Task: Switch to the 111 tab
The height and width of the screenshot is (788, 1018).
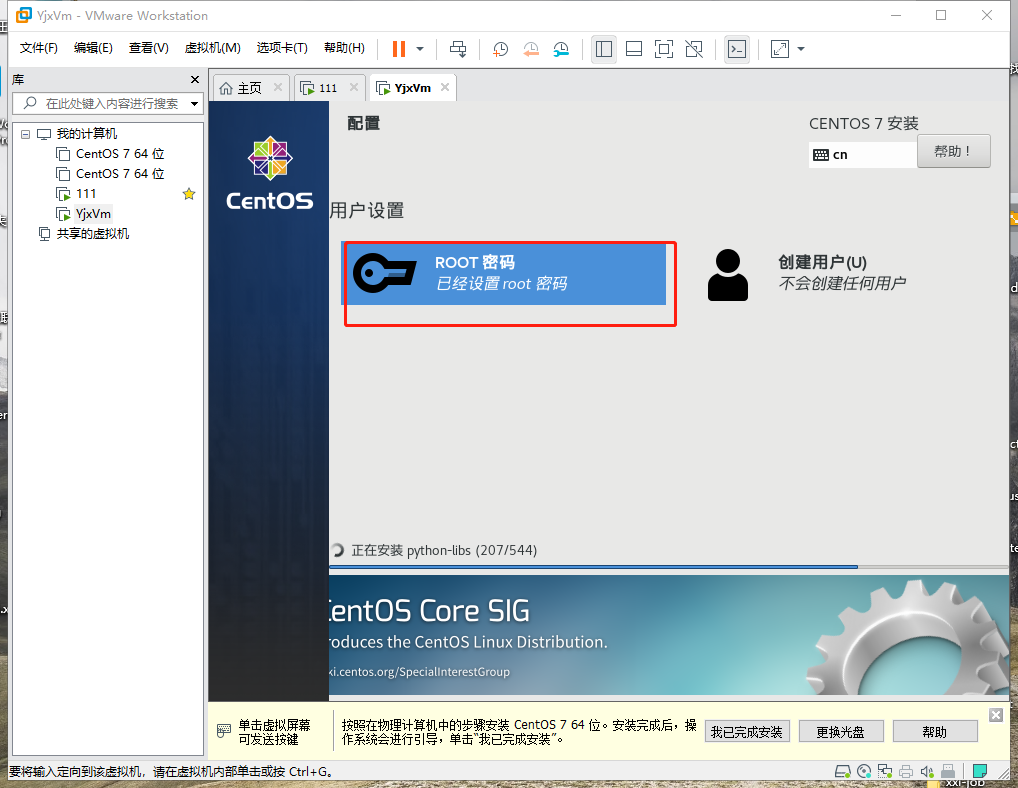Action: 328,88
